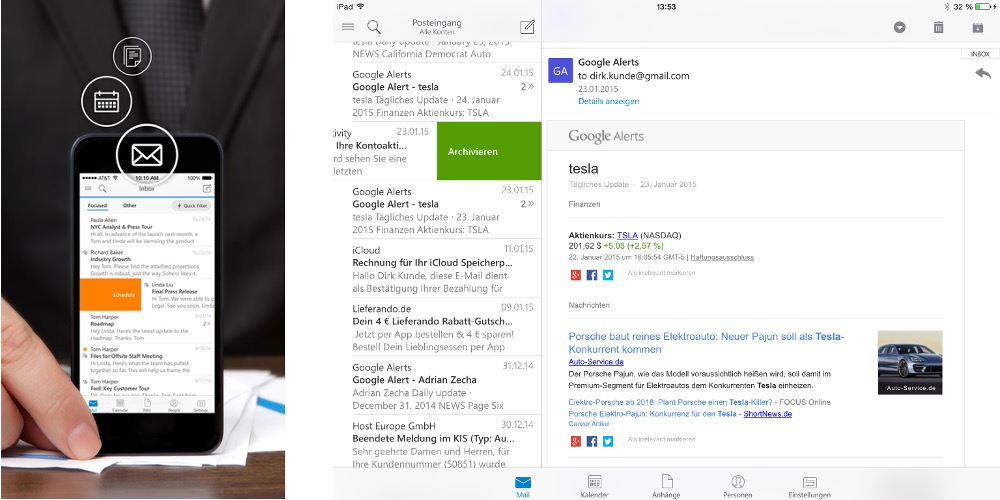Tap the green Archivieren swipe button
Image resolution: width=1000 pixels, height=500 pixels.
[x=489, y=151]
